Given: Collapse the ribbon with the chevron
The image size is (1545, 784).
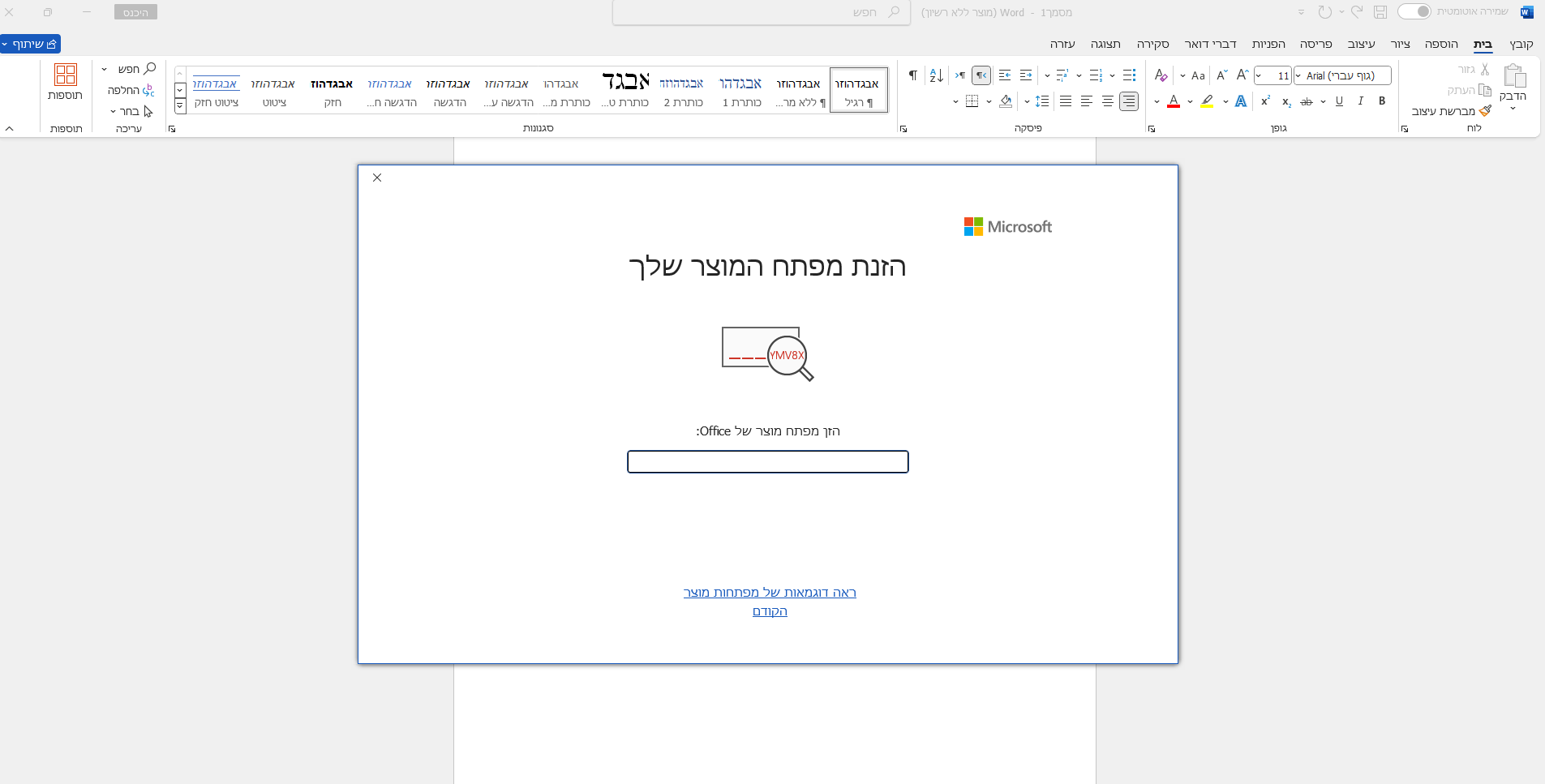Looking at the screenshot, I should pos(10,129).
